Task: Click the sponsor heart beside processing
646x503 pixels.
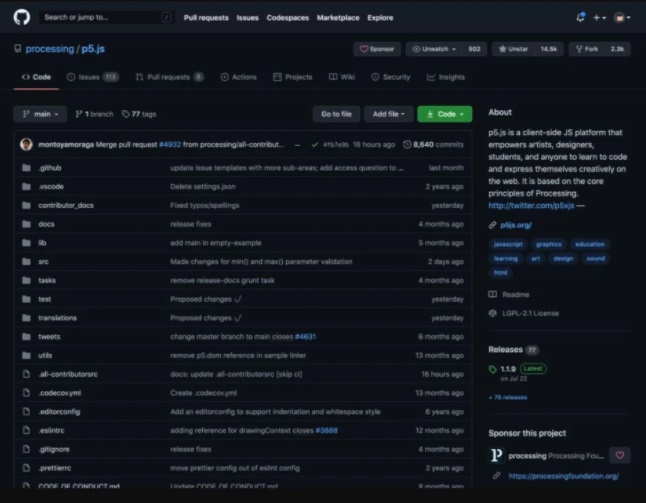Action: [620, 455]
